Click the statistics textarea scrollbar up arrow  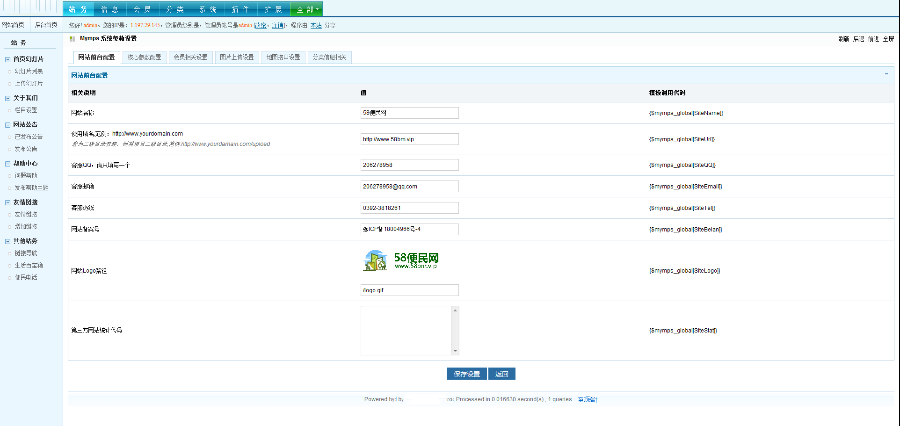455,311
